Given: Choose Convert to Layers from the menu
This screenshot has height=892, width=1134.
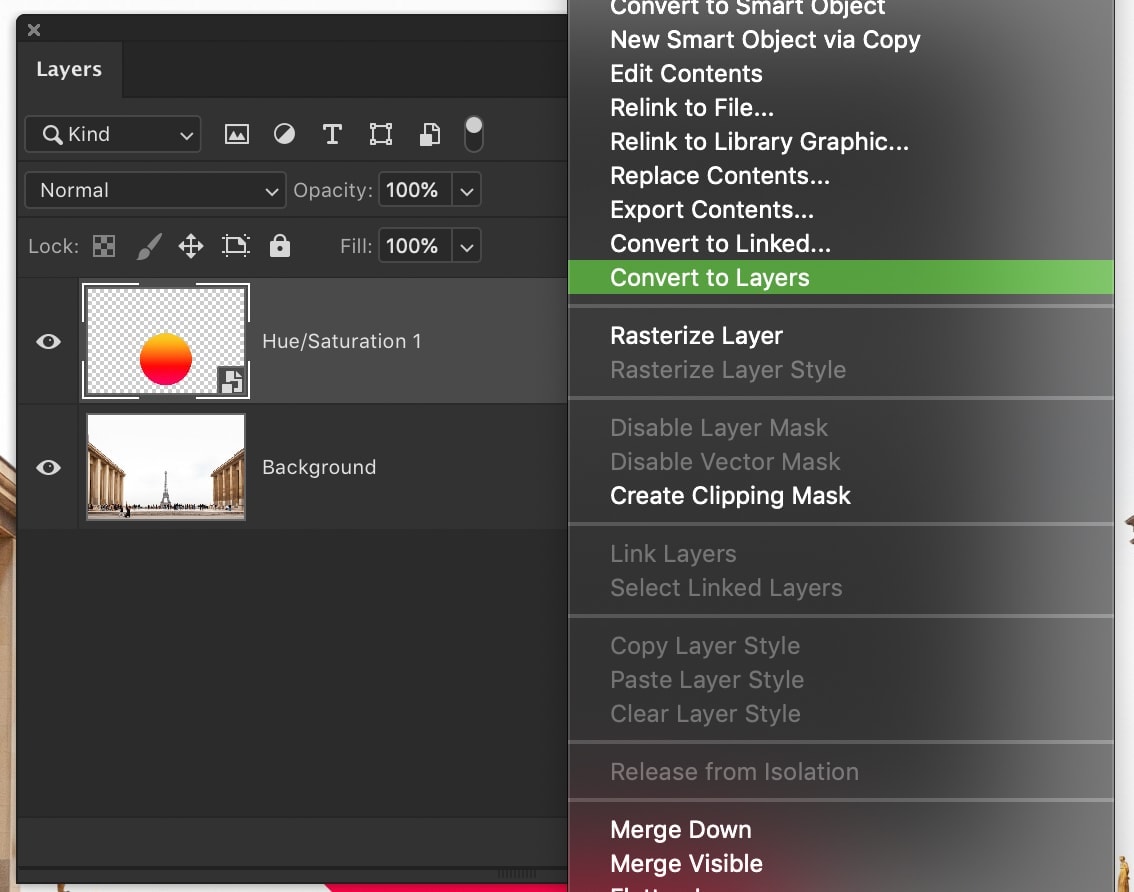Looking at the screenshot, I should click(709, 277).
